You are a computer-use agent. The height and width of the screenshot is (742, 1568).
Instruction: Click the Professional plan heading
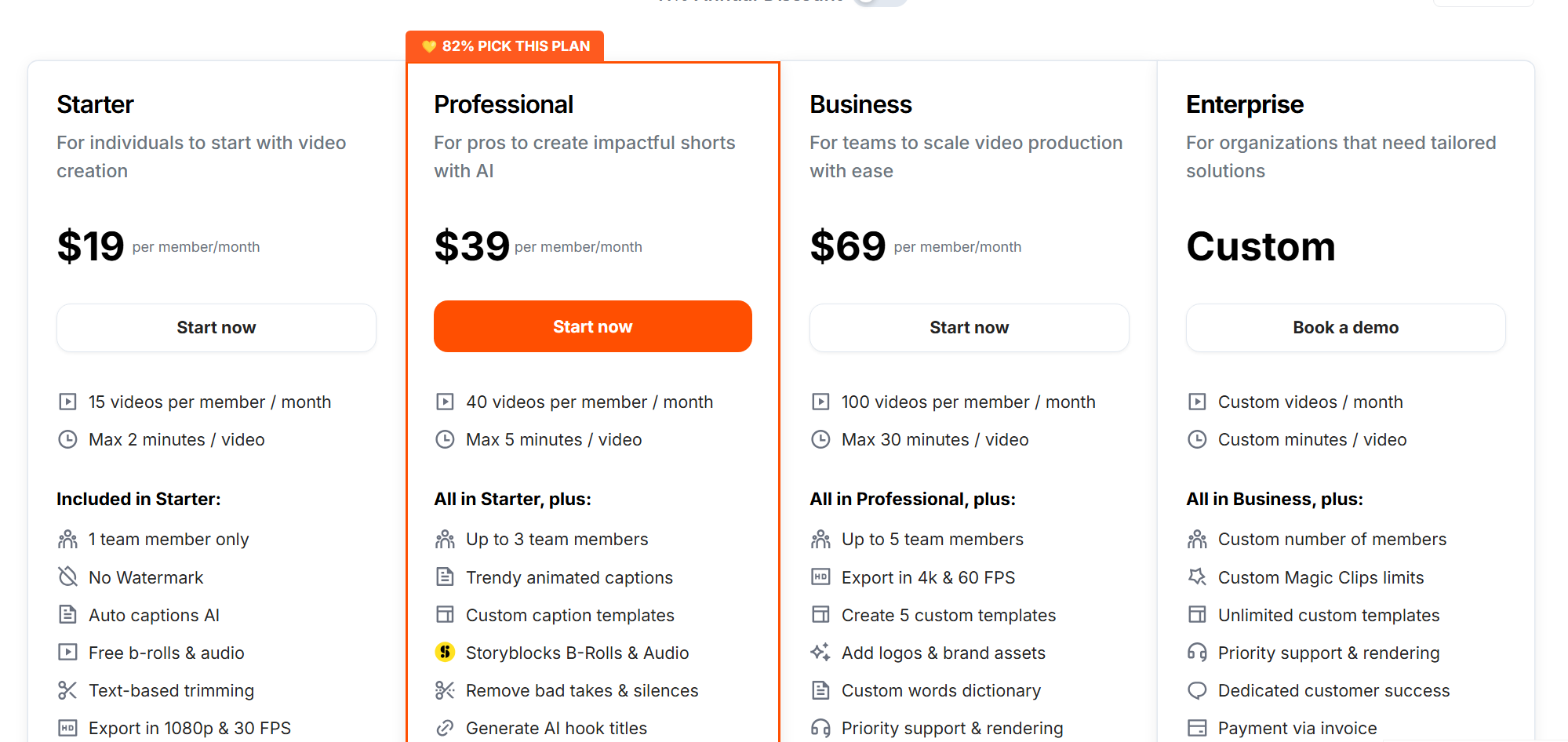504,104
